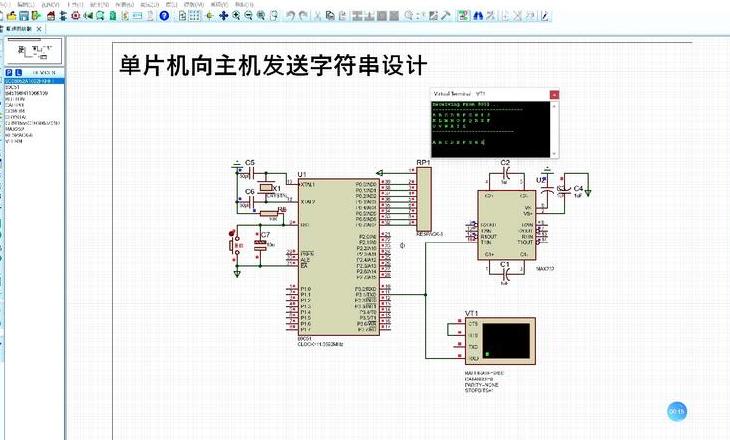
Task: Open the Source Code module icon
Action: click(x=137, y=16)
